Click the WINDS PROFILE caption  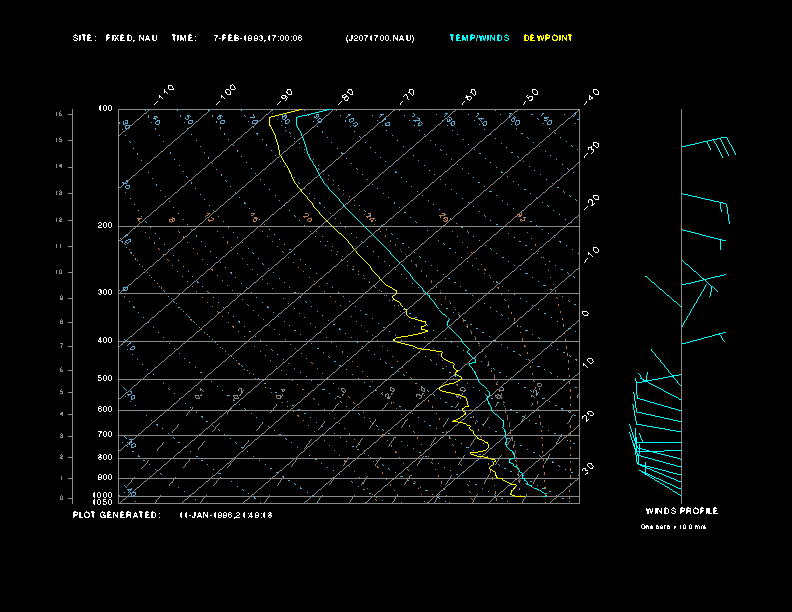681,511
